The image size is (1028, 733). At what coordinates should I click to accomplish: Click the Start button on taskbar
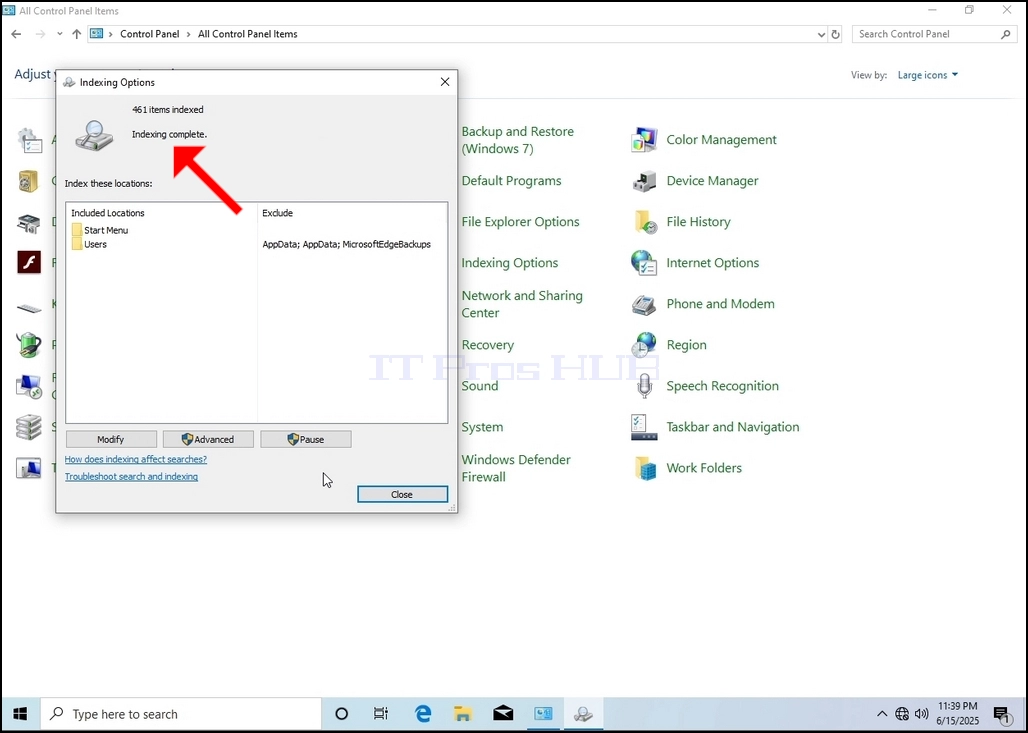[x=20, y=714]
